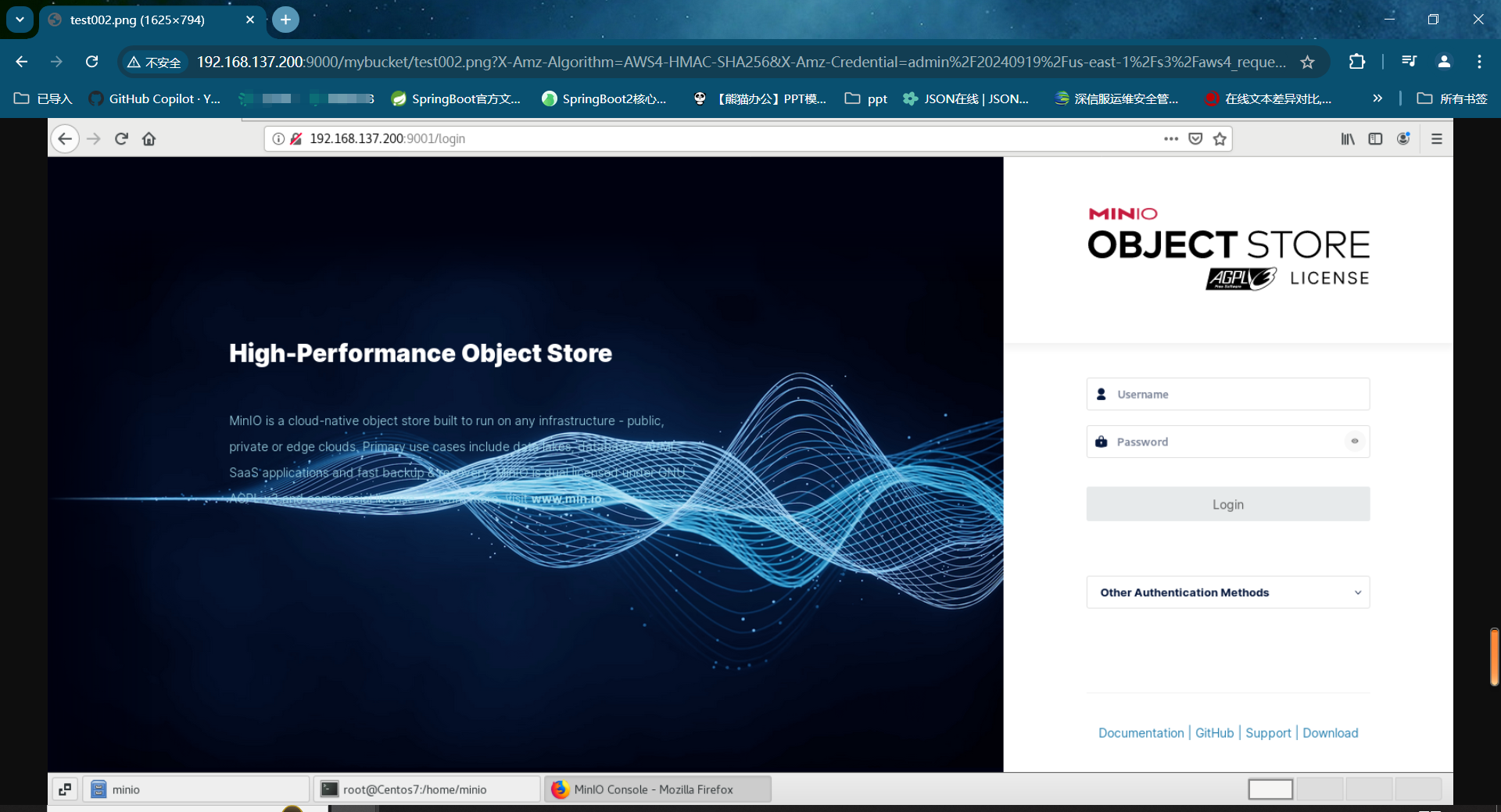The height and width of the screenshot is (812, 1501).
Task: Open a new Chrome tab
Action: click(286, 20)
